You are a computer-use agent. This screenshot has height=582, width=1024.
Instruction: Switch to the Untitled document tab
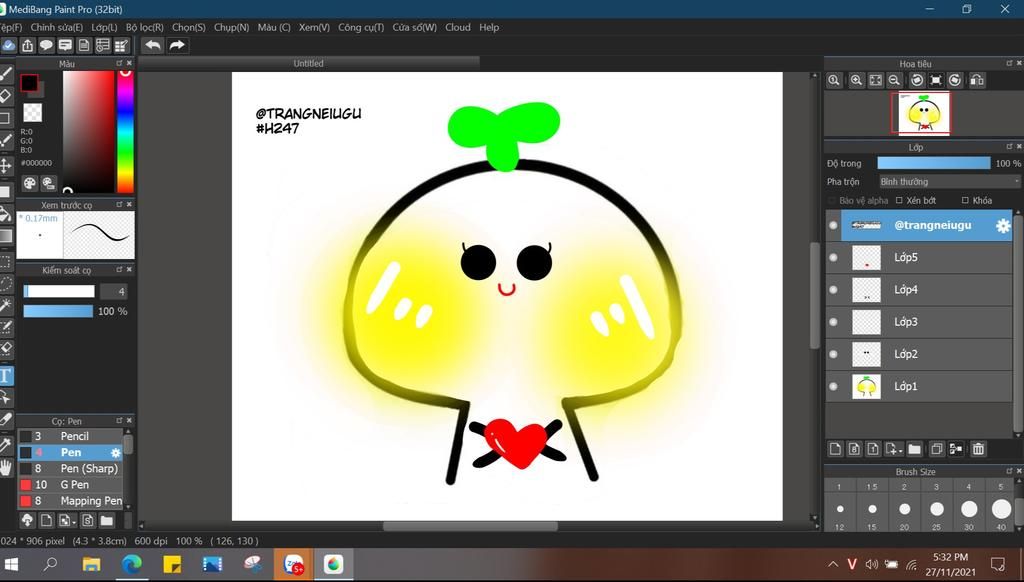click(x=308, y=63)
